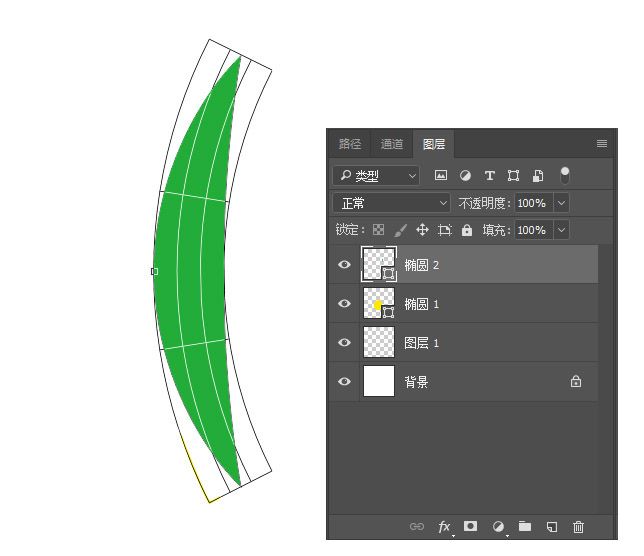This screenshot has width=644, height=556.
Task: Filter layers by type (T) icon
Action: [489, 176]
